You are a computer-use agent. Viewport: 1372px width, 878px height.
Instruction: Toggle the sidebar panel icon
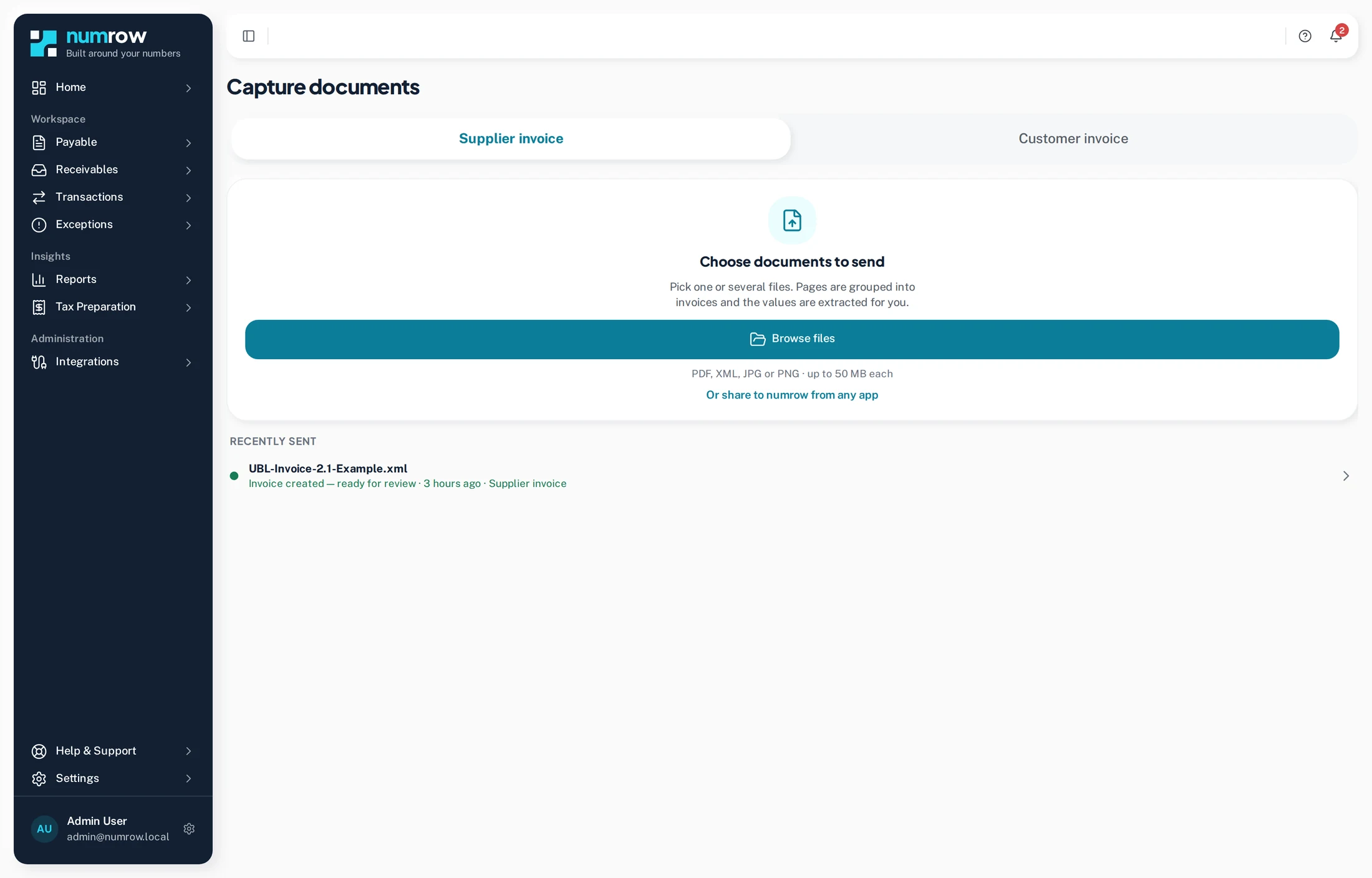[249, 36]
